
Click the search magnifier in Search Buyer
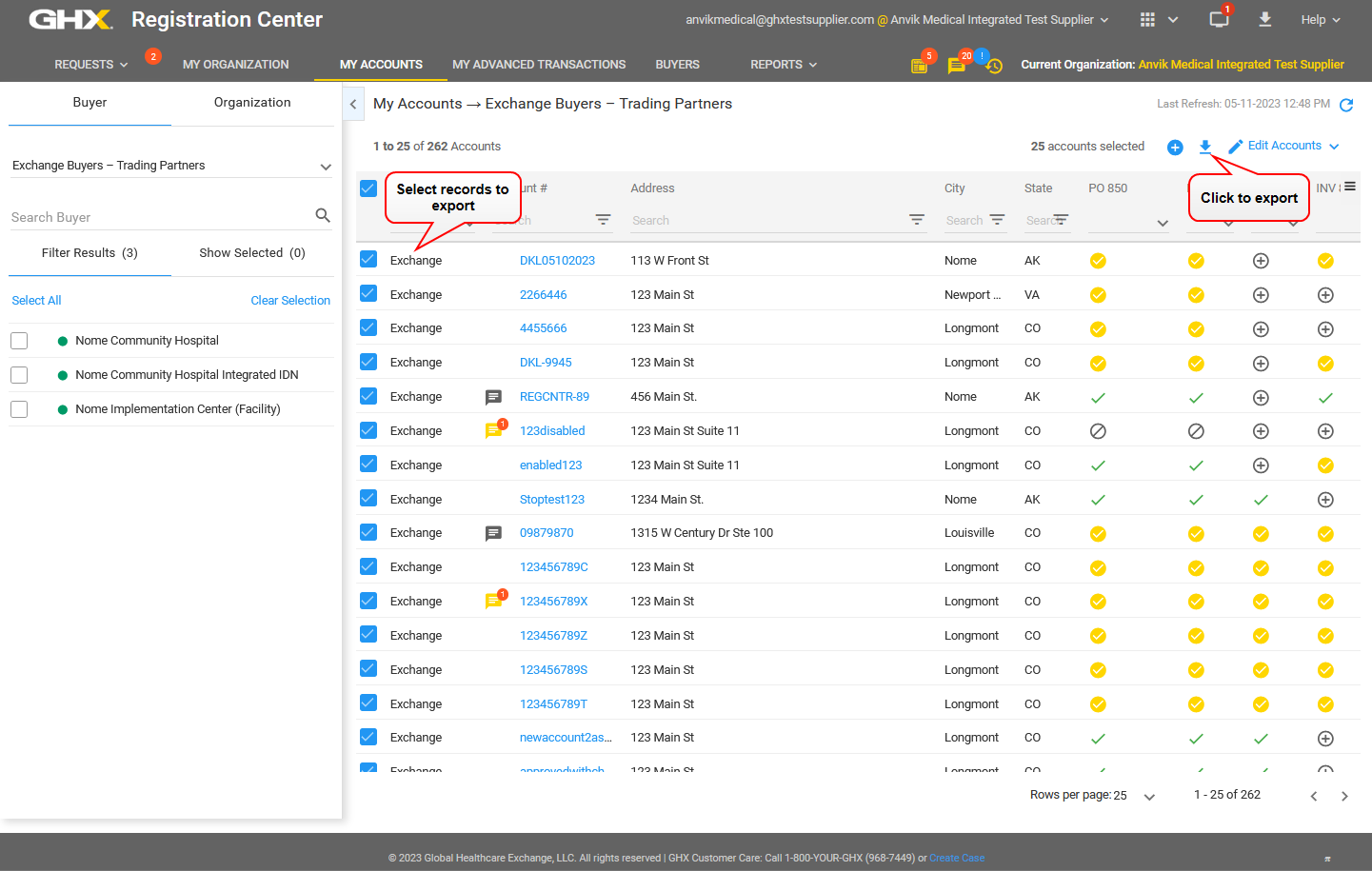[x=323, y=216]
